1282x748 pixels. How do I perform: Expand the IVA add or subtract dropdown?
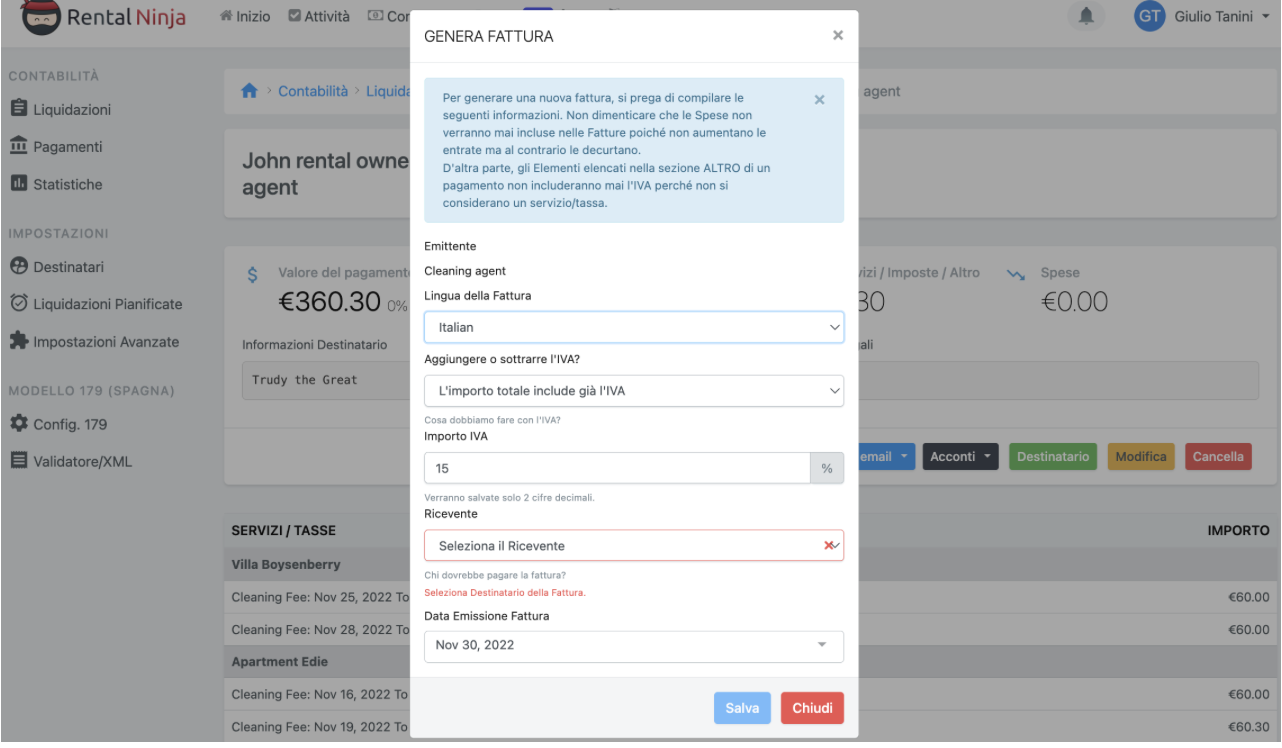tap(633, 391)
